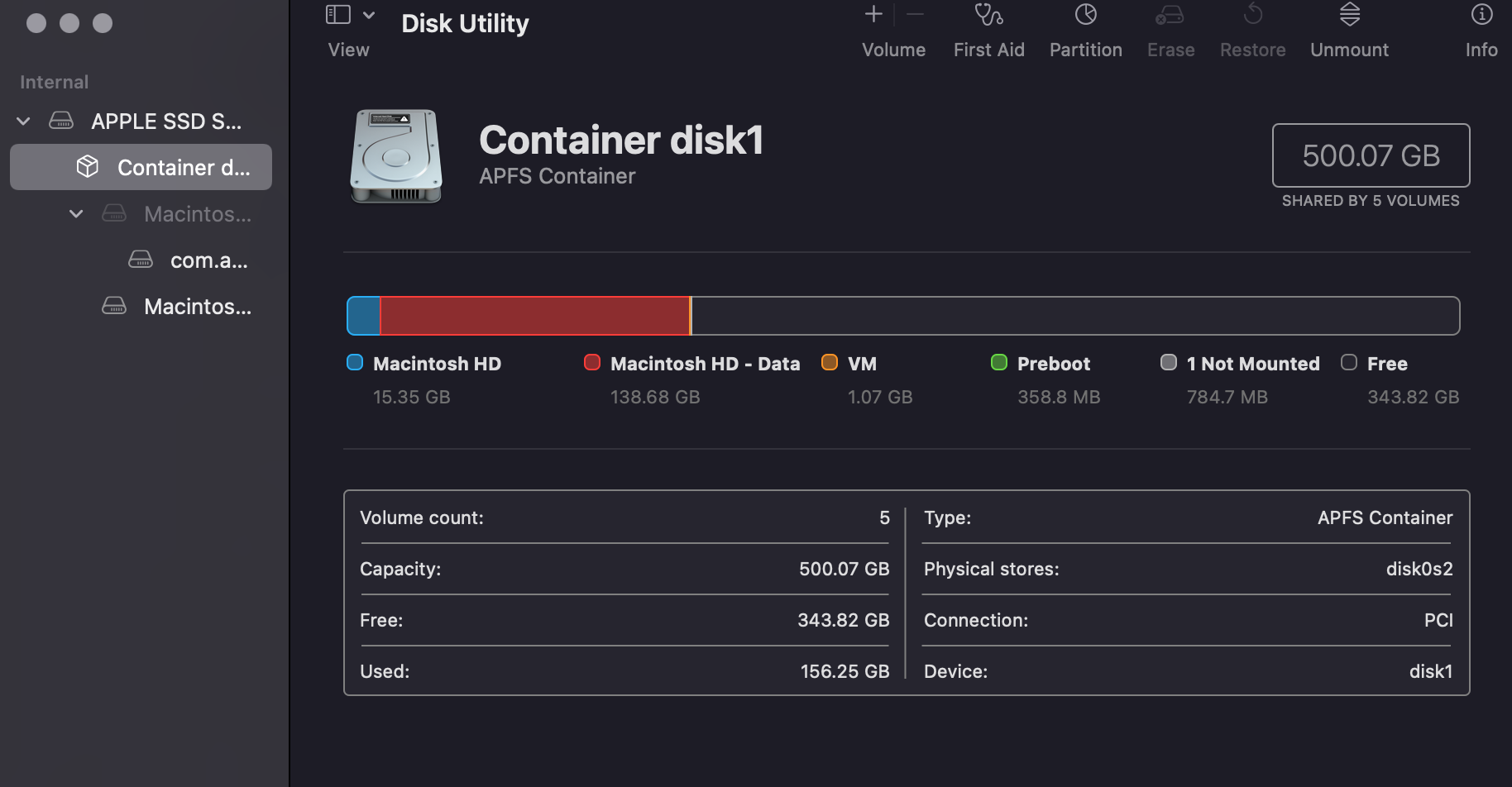This screenshot has width=1512, height=787.
Task: Click the 15.35 GB value
Action: (x=412, y=397)
